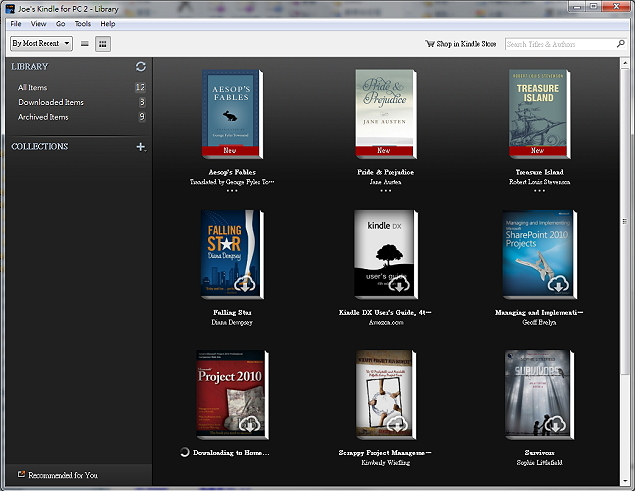
Task: Add a new collection with plus icon
Action: 141,147
